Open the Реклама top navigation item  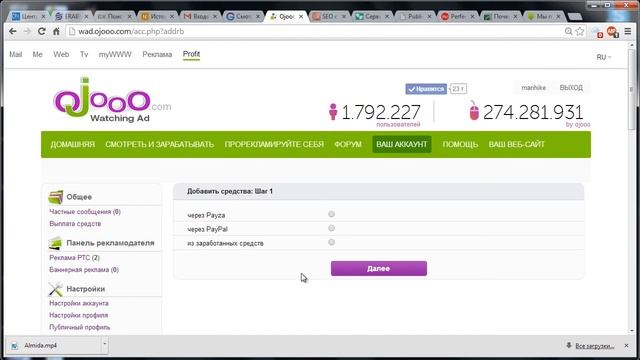[157, 54]
